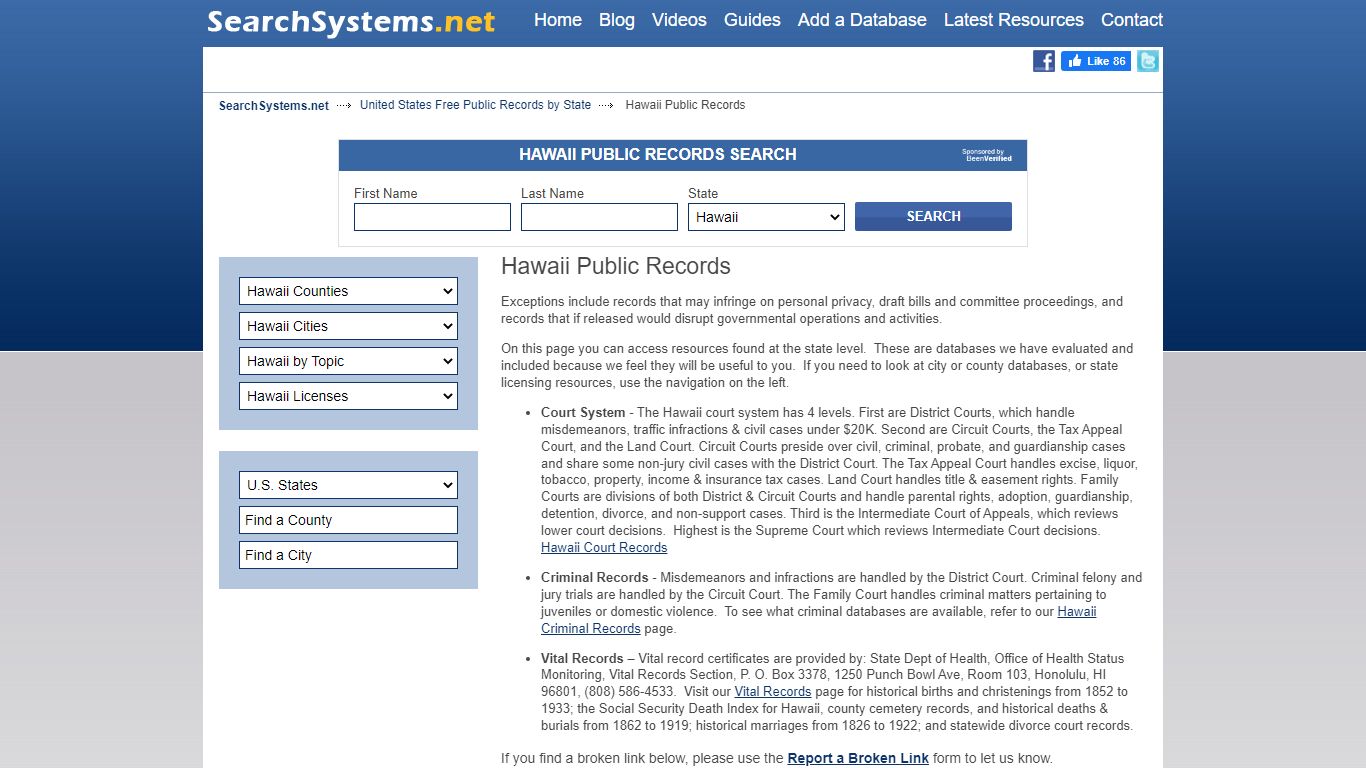Screen dimensions: 1366x768
Task: Click the Report a Broken Link link
Action: 858,758
